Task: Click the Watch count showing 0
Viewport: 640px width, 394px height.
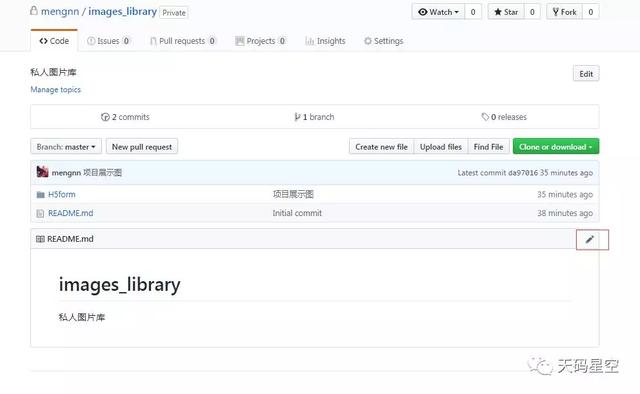Action: pyautogui.click(x=473, y=12)
